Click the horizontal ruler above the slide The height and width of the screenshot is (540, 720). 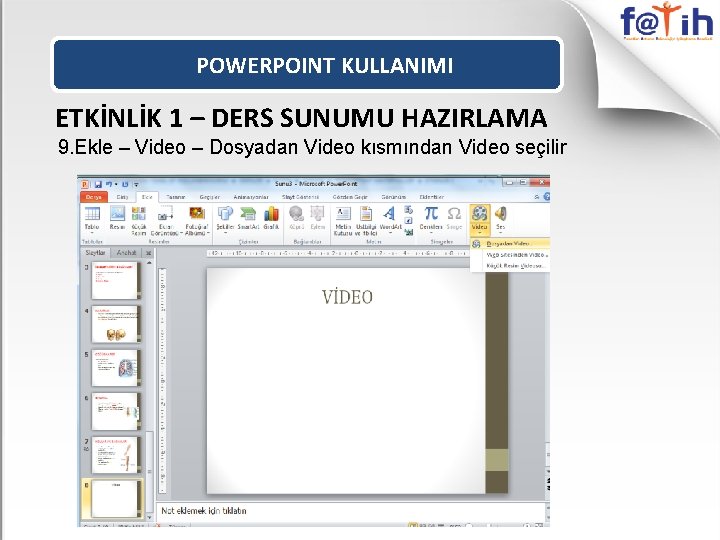(x=338, y=253)
